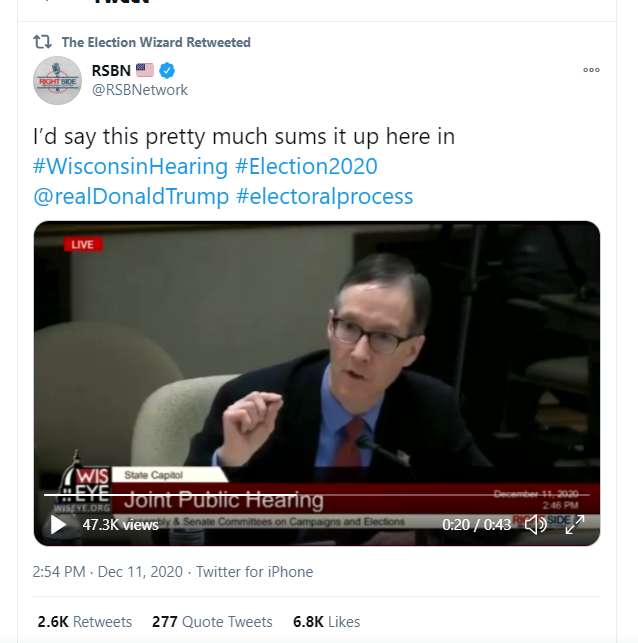Screen dimensions: 638x643
Task: Click the RSBN display name
Action: tap(111, 70)
